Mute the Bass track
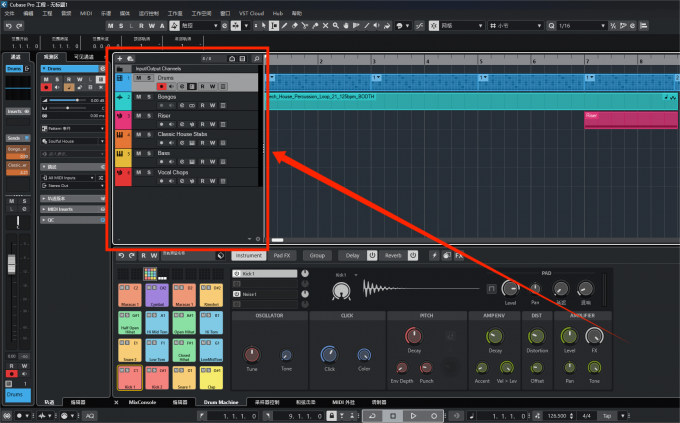The width and height of the screenshot is (680, 423). [138, 154]
